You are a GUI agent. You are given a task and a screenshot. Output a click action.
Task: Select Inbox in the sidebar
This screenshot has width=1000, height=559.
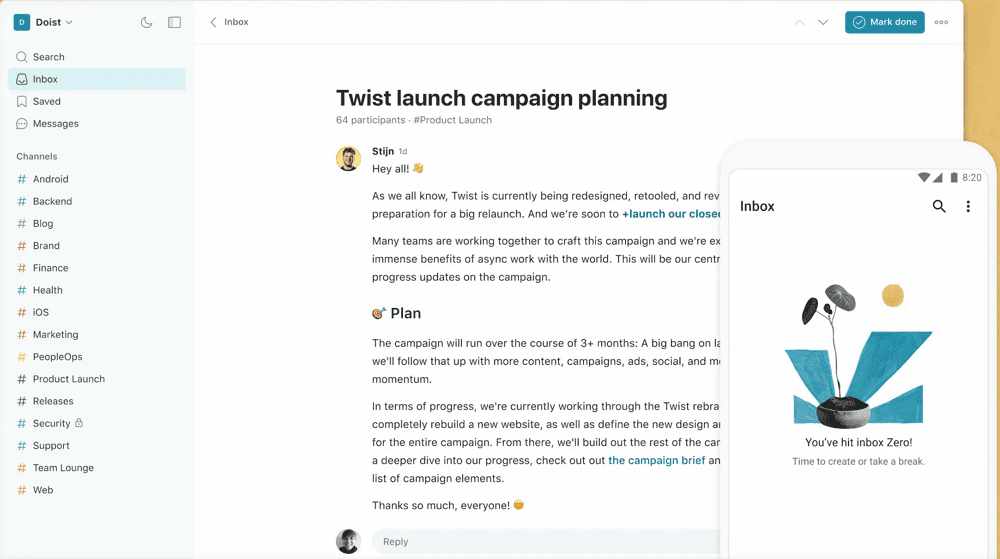pyautogui.click(x=97, y=79)
